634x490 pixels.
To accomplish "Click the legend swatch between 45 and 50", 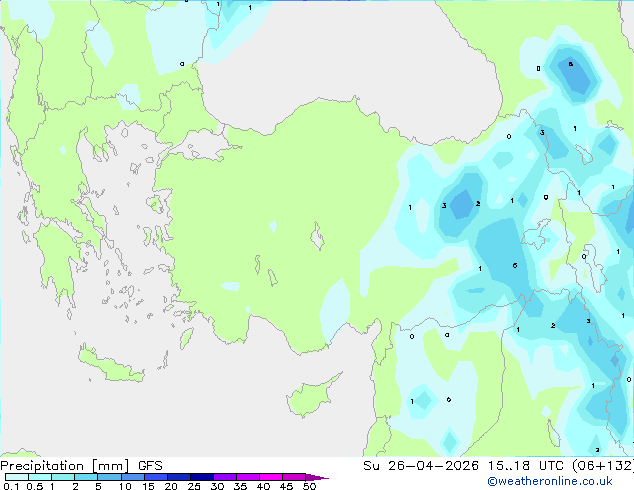I will [x=294, y=477].
